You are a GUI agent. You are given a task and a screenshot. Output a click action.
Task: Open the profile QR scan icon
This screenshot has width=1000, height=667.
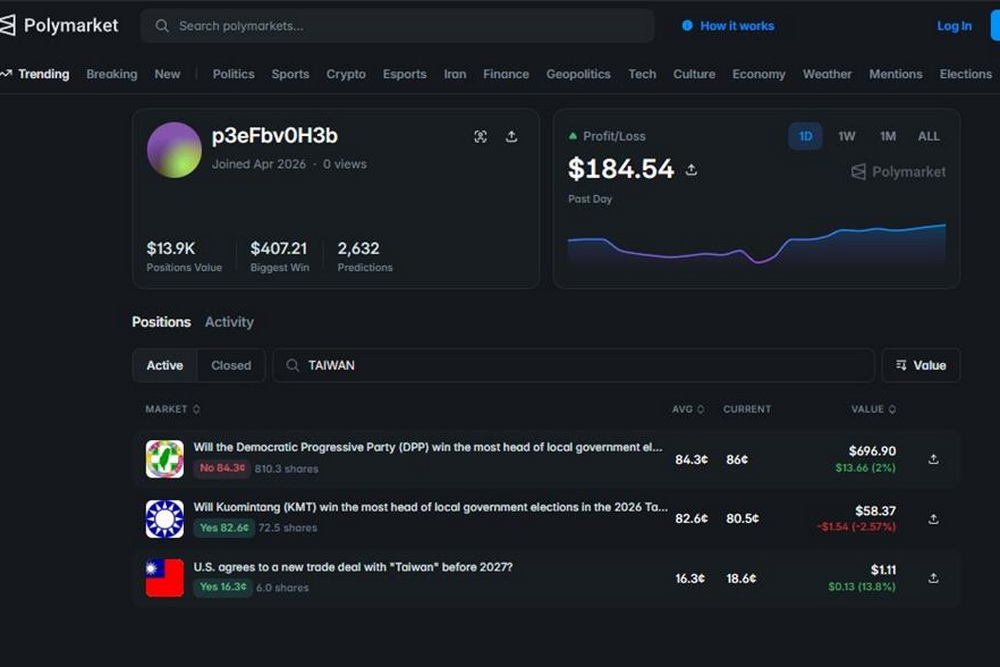(x=480, y=136)
